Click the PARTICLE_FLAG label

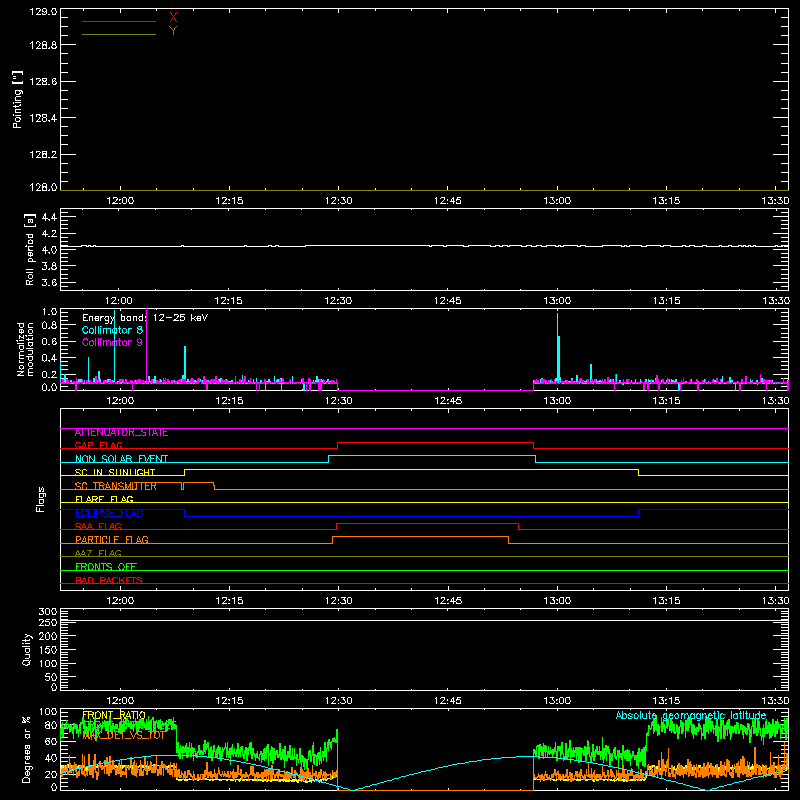click(112, 540)
